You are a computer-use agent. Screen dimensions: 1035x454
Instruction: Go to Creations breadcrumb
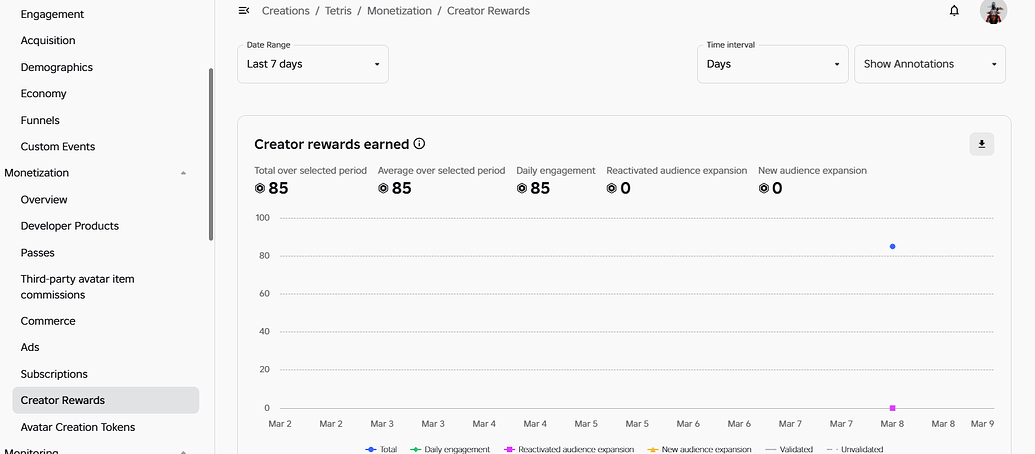(286, 11)
